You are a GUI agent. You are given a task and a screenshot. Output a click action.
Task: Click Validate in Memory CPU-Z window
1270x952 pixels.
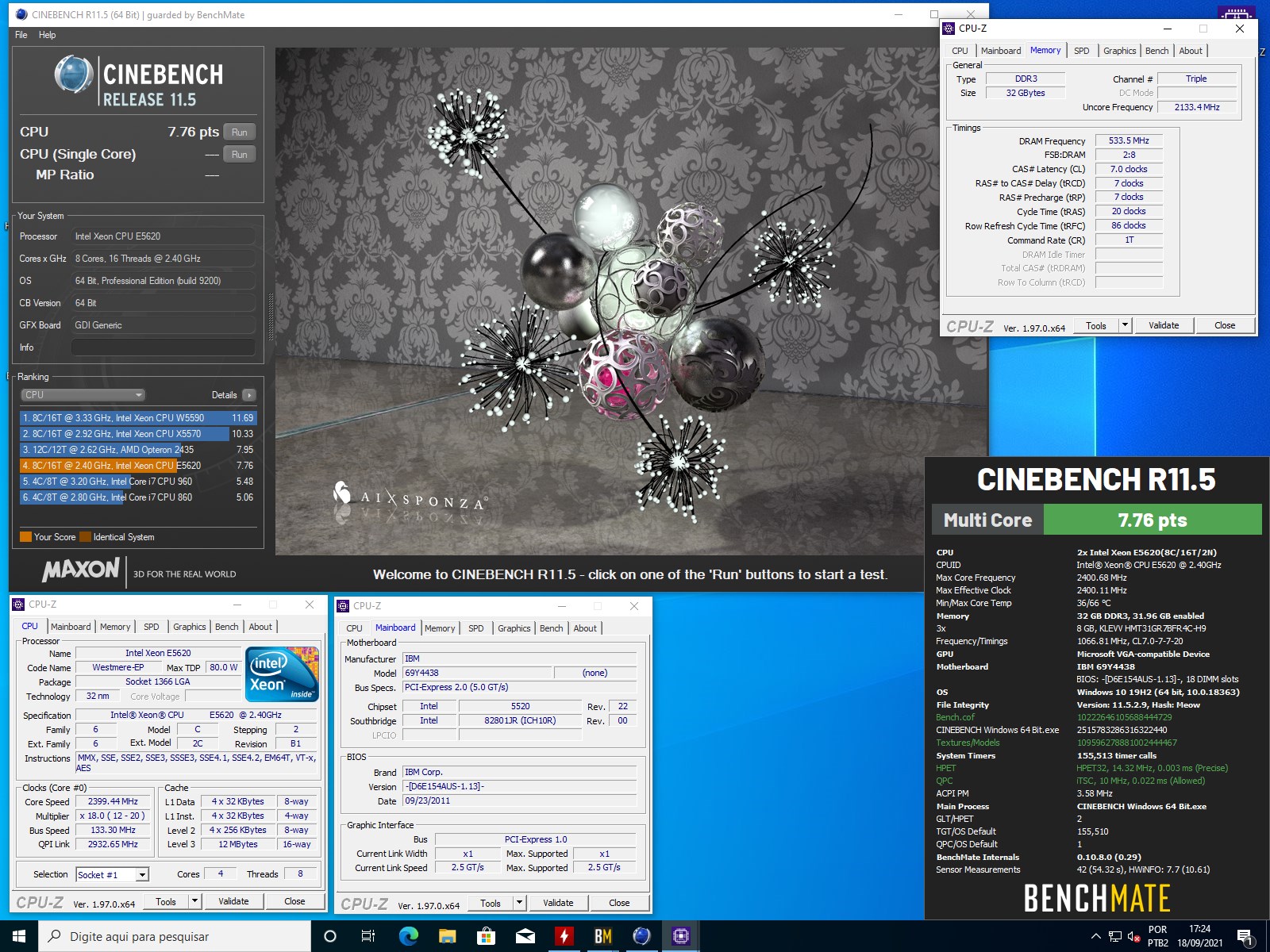(x=1164, y=325)
